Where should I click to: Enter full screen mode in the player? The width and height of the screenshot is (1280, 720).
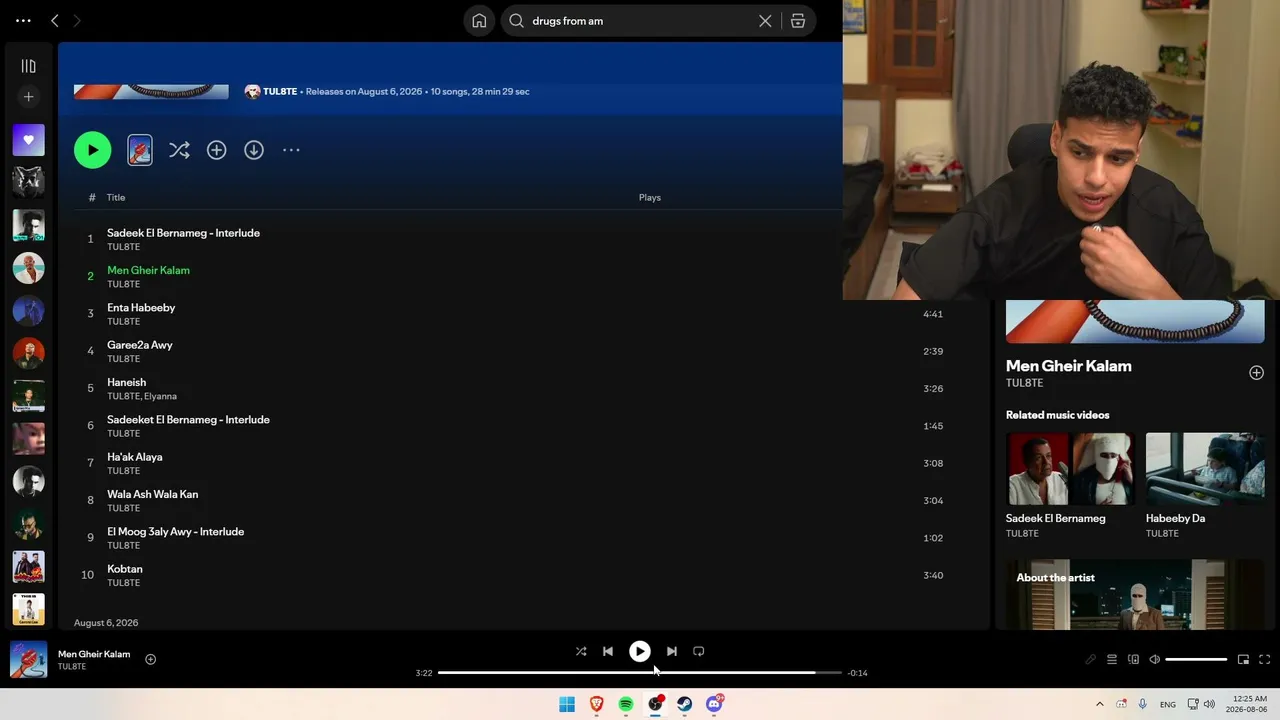pyautogui.click(x=1264, y=660)
